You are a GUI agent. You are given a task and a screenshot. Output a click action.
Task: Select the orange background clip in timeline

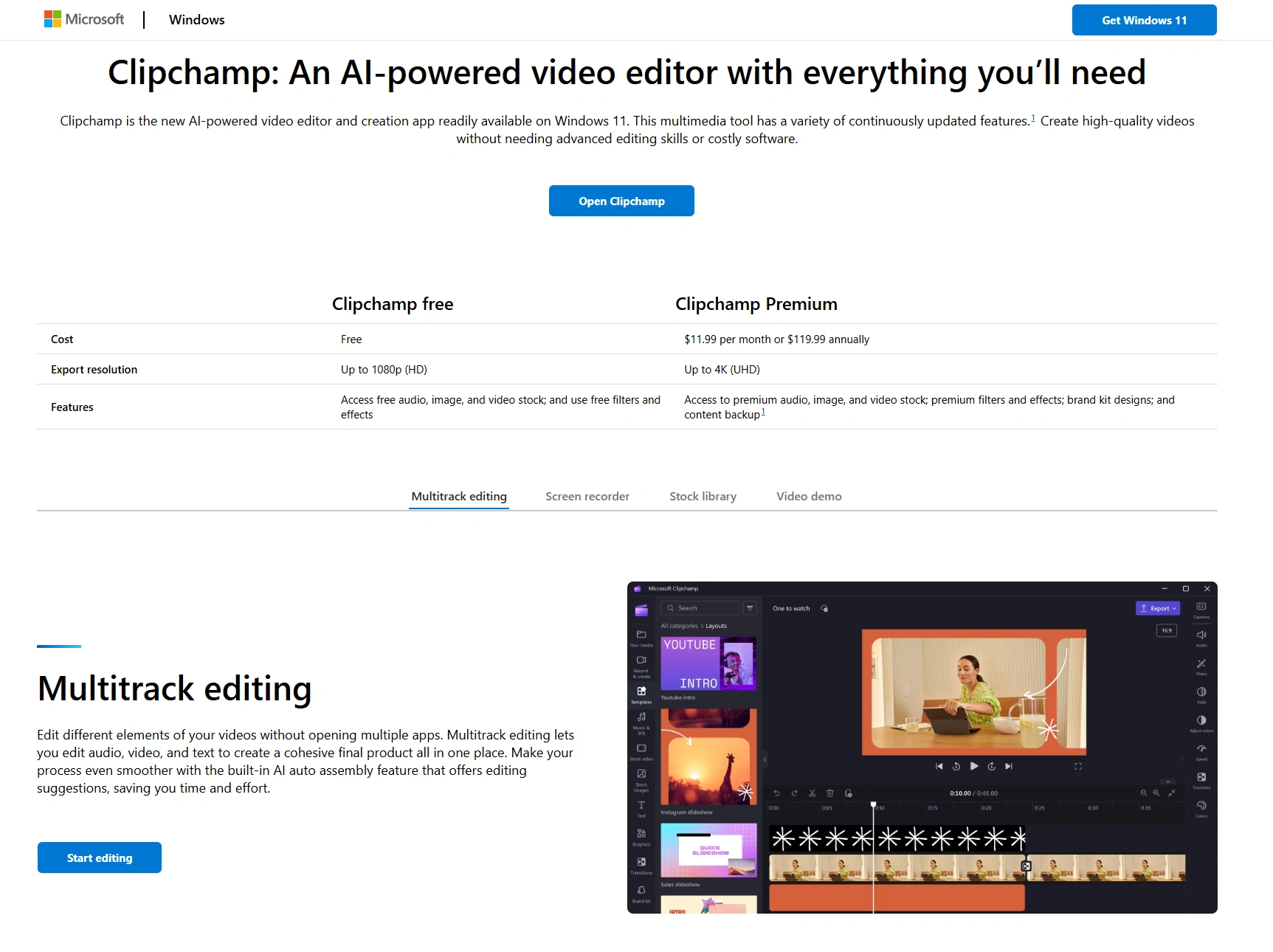(x=897, y=897)
